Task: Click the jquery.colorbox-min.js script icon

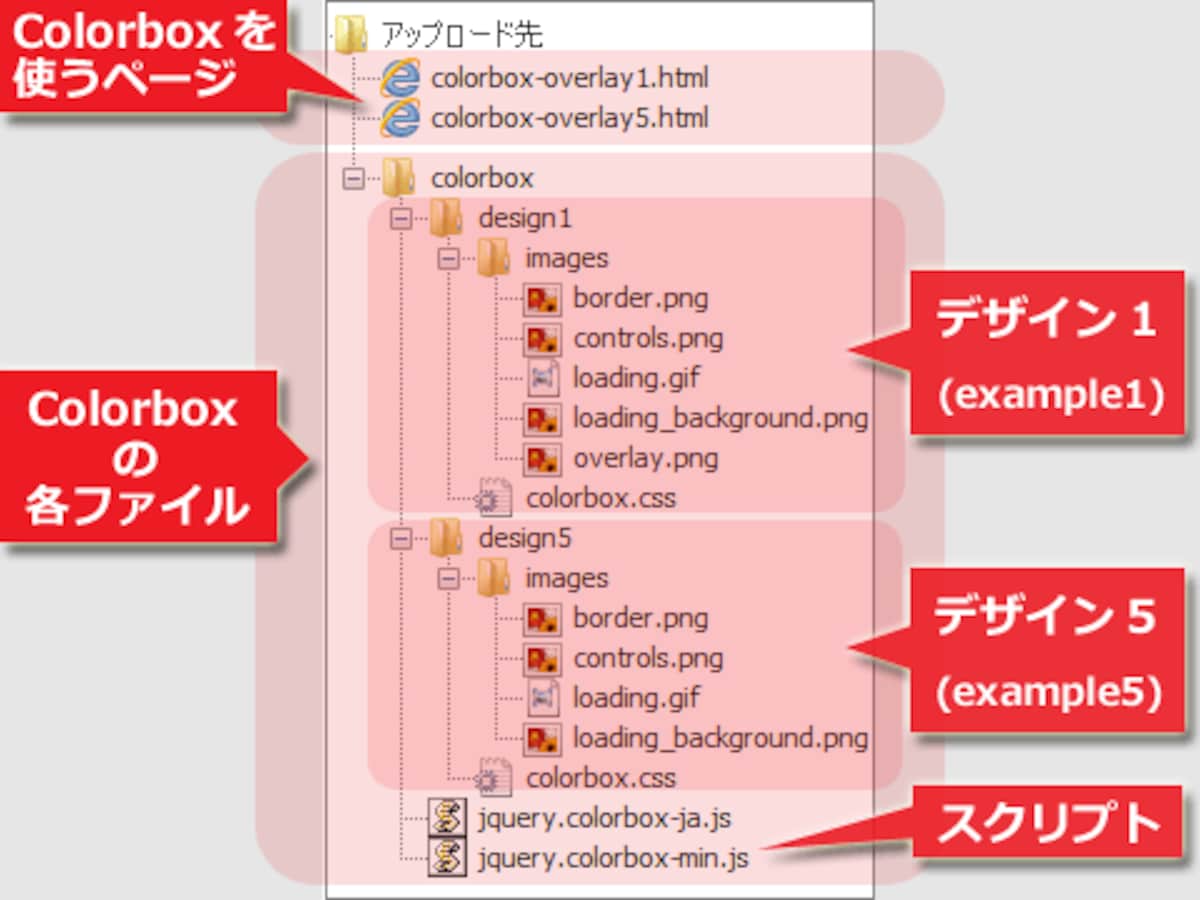Action: pyautogui.click(x=447, y=858)
